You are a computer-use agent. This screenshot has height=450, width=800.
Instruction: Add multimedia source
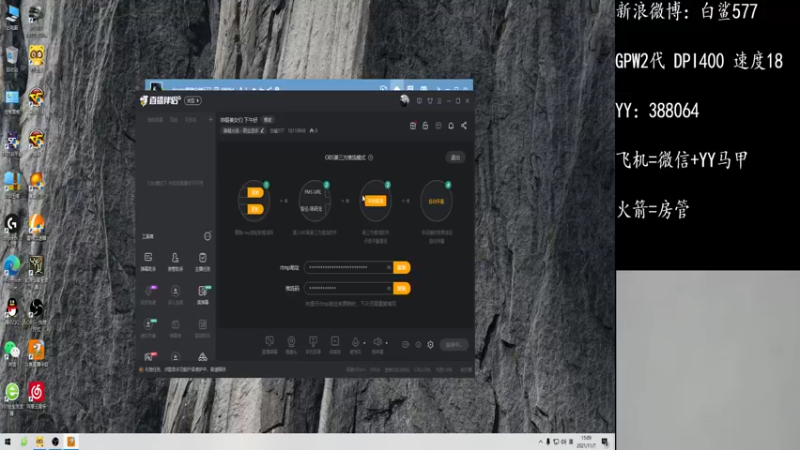point(335,344)
